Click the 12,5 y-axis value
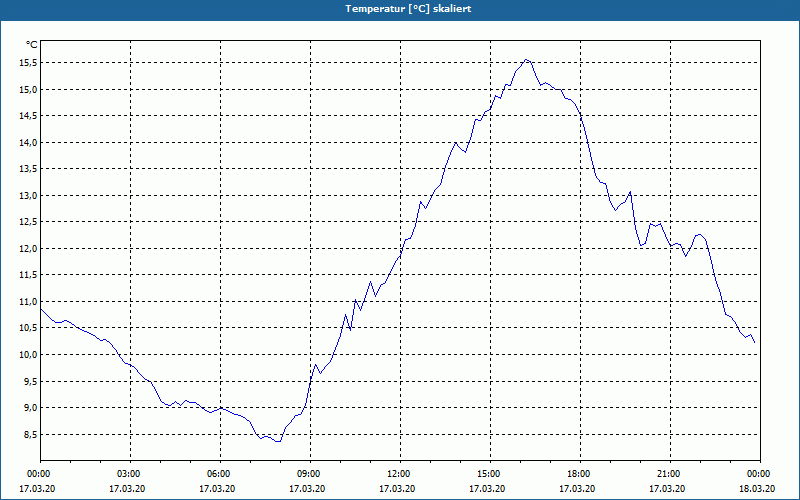The height and width of the screenshot is (500, 800). (x=28, y=222)
